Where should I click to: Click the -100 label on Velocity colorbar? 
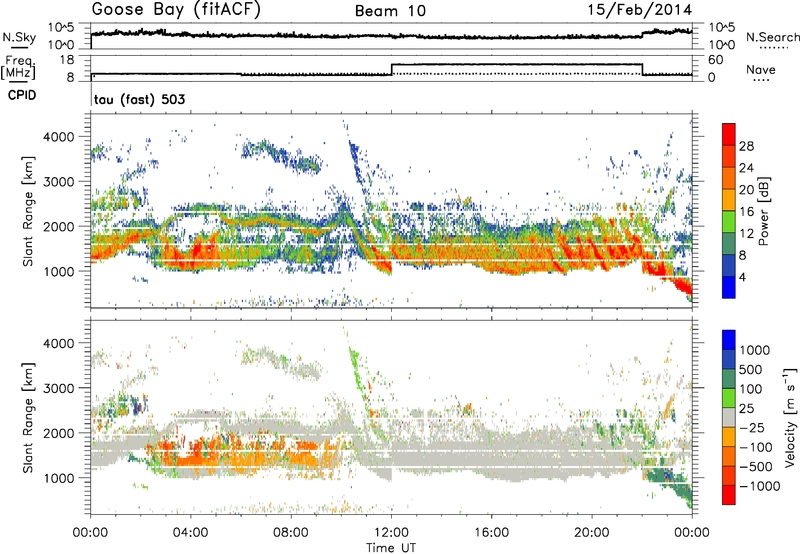click(x=756, y=447)
